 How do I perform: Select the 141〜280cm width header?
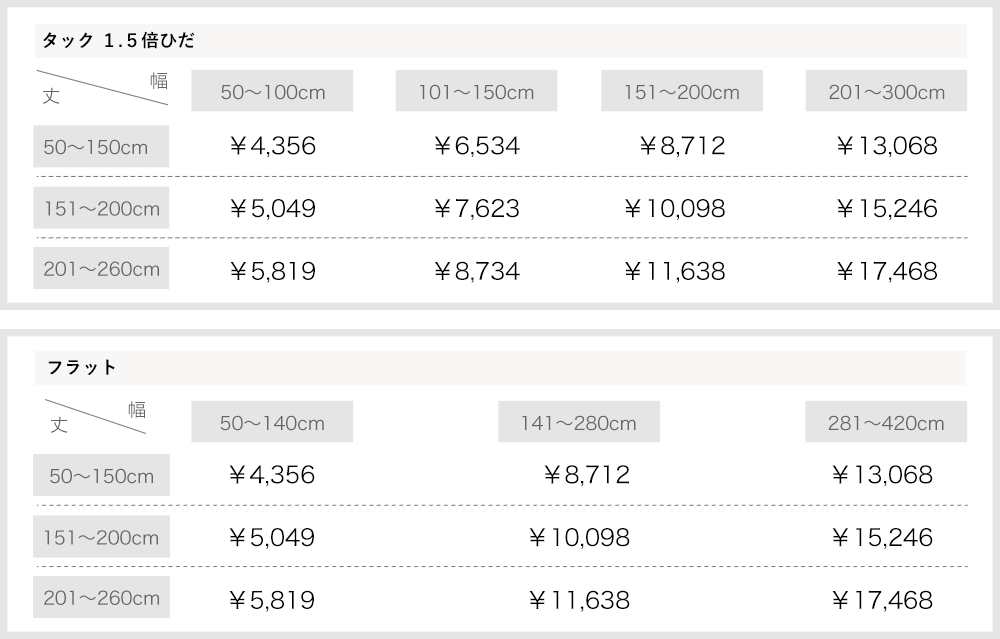(578, 423)
